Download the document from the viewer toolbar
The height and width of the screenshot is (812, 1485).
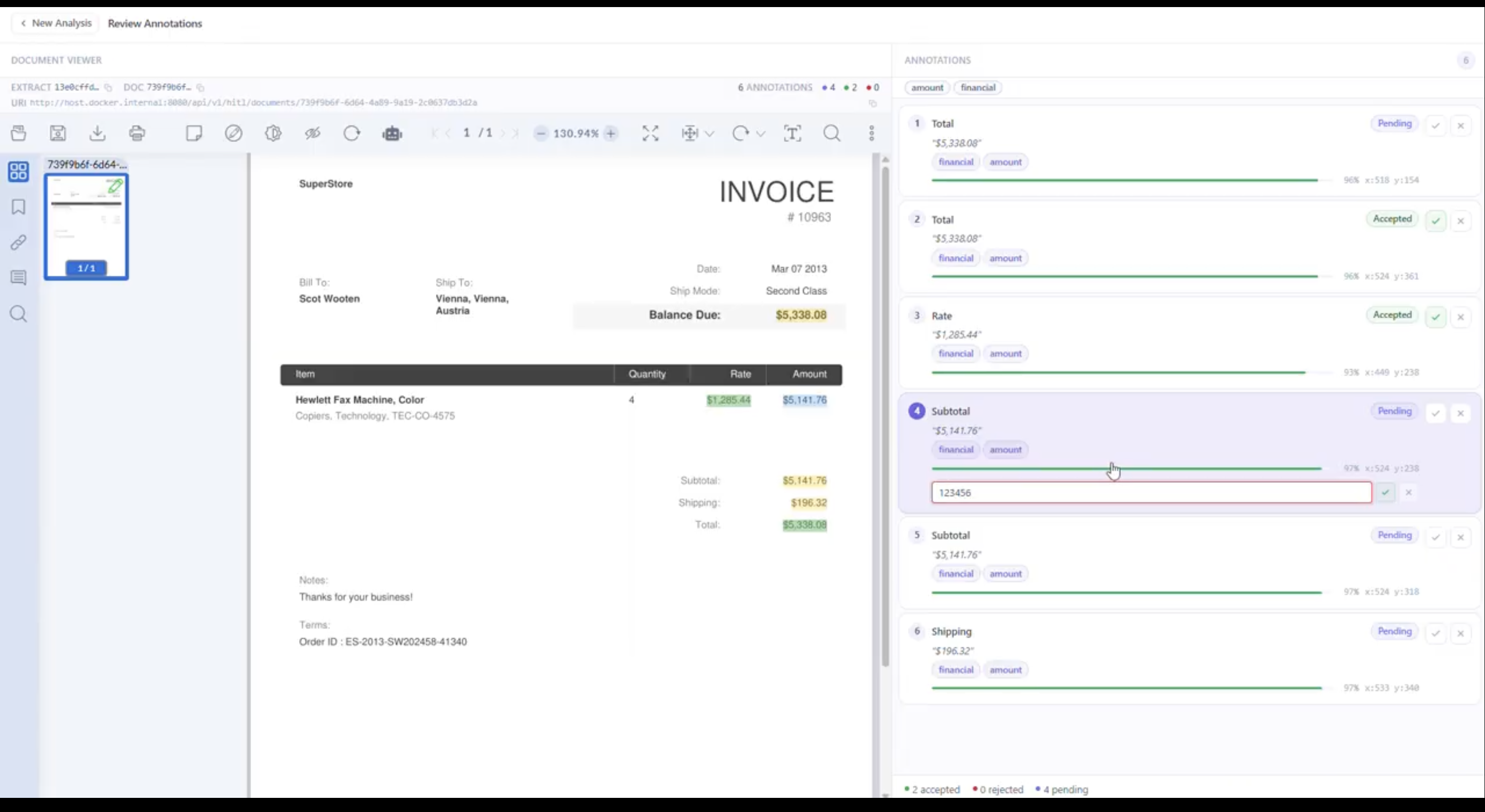tap(97, 133)
